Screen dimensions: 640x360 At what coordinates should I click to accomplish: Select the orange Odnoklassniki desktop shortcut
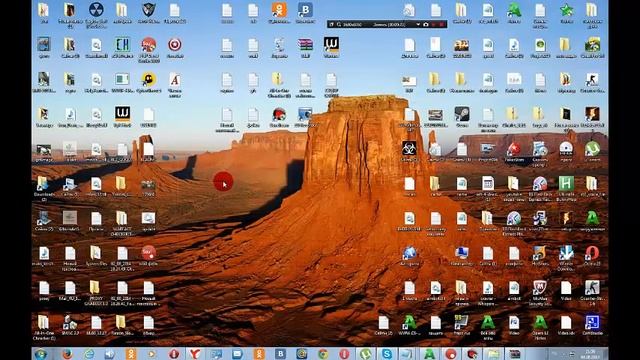point(279,10)
